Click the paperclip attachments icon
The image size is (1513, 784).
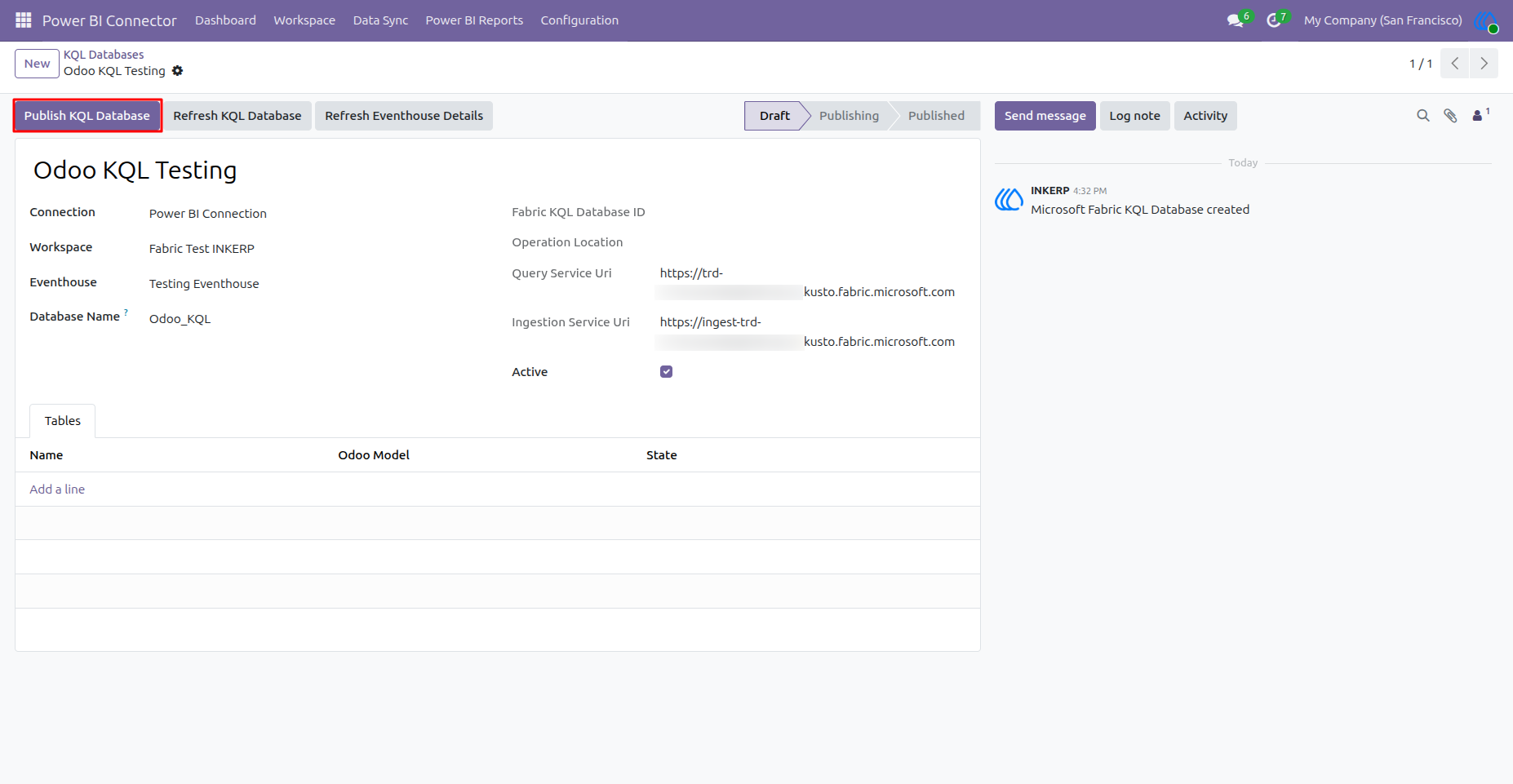pyautogui.click(x=1450, y=116)
